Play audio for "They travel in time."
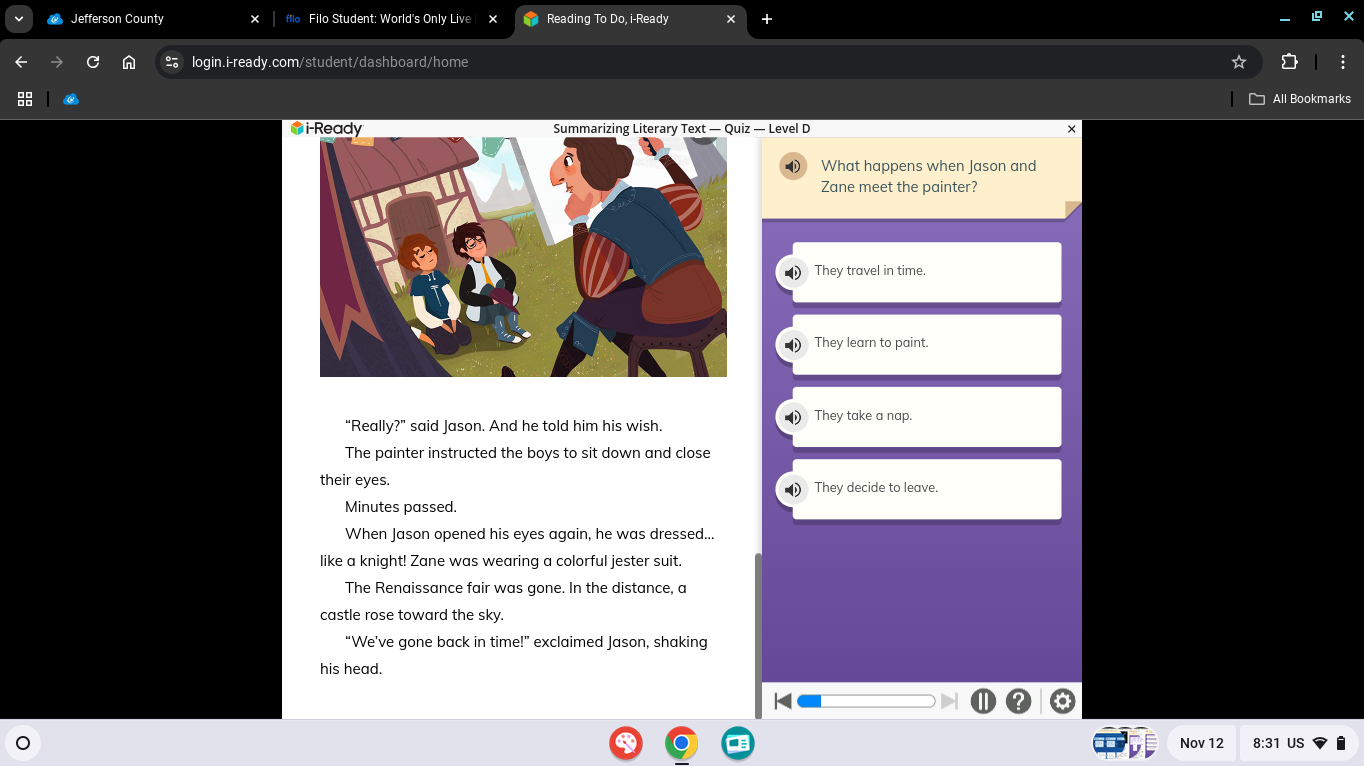The height and width of the screenshot is (766, 1364). [x=793, y=272]
